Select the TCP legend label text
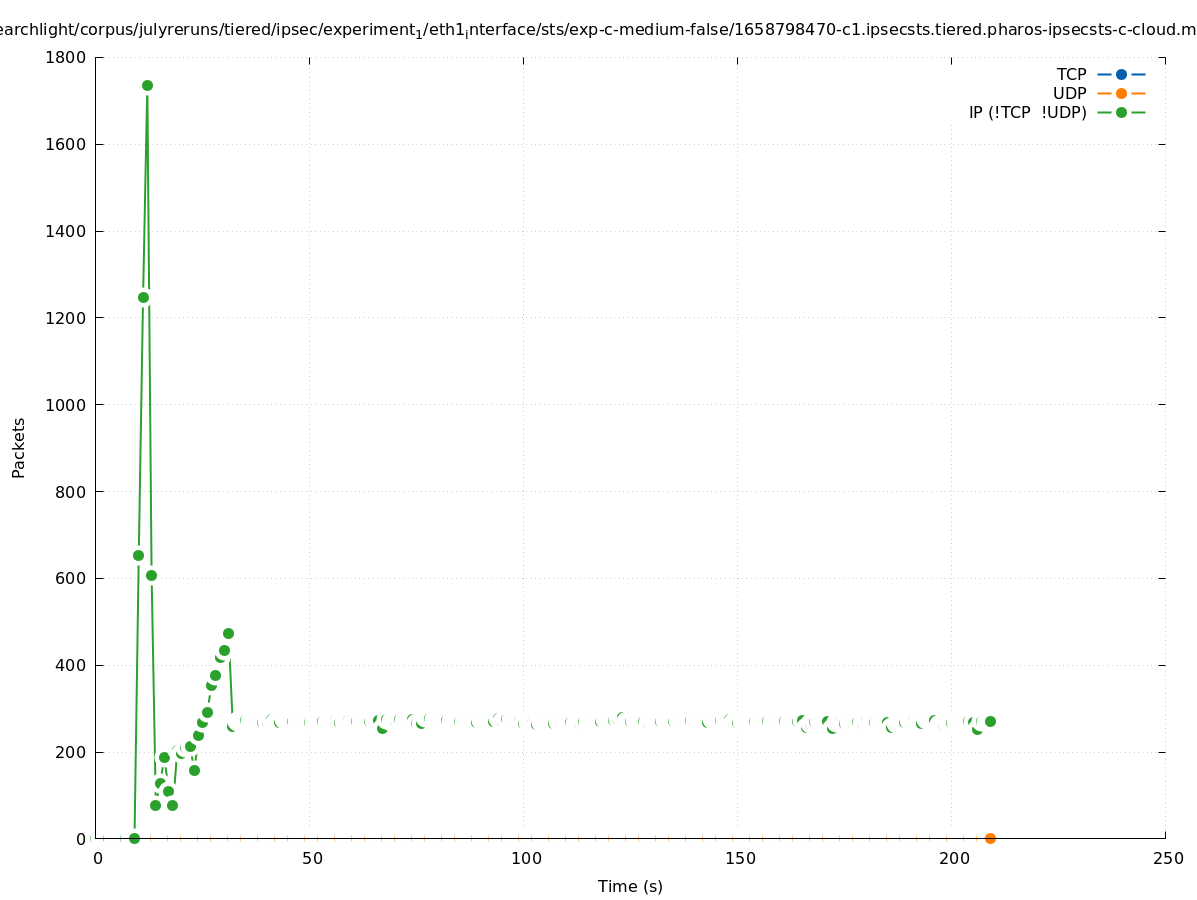This screenshot has height=900, width=1197. (x=1071, y=74)
